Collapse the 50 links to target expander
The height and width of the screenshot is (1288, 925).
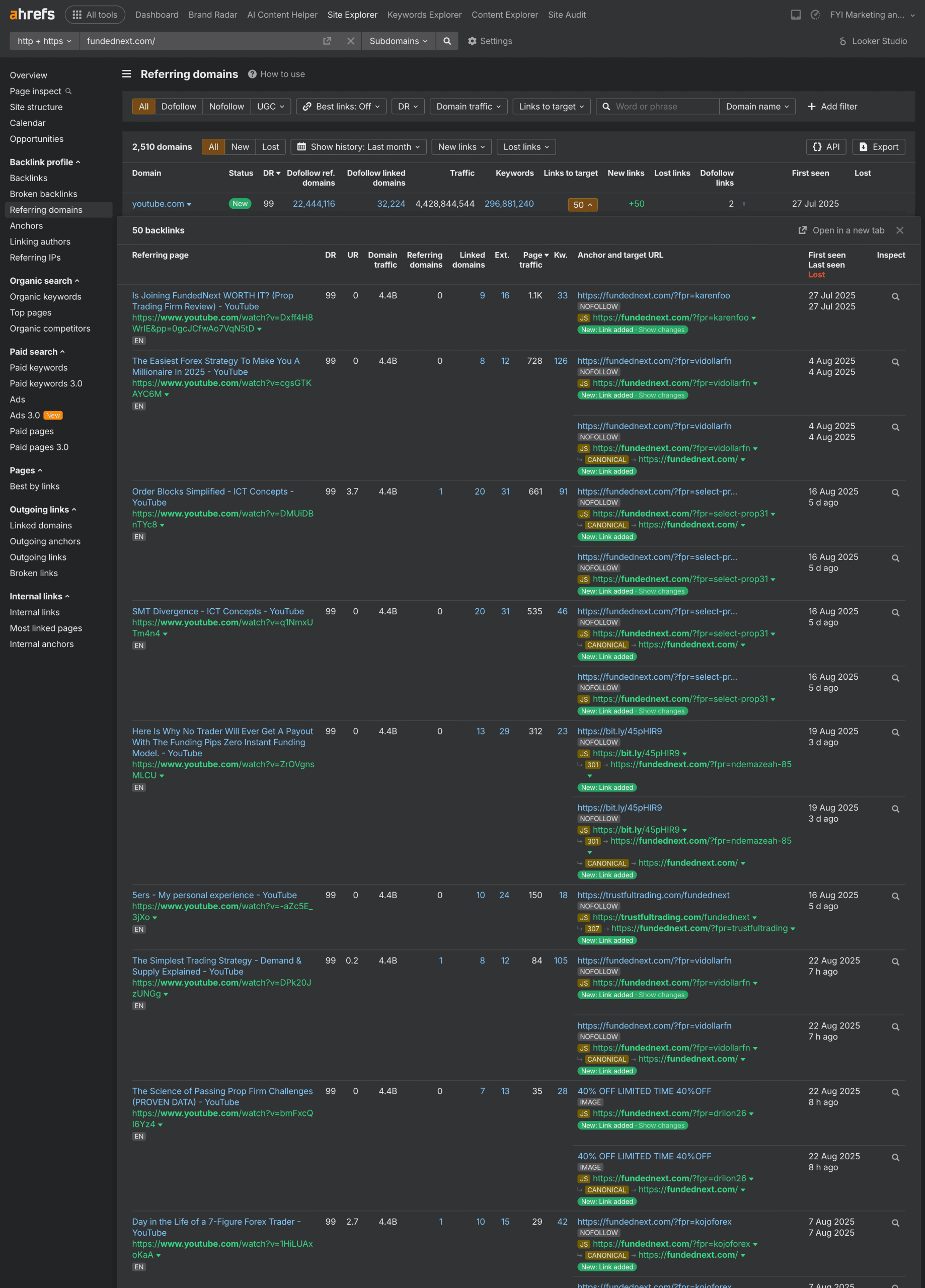[x=582, y=204]
